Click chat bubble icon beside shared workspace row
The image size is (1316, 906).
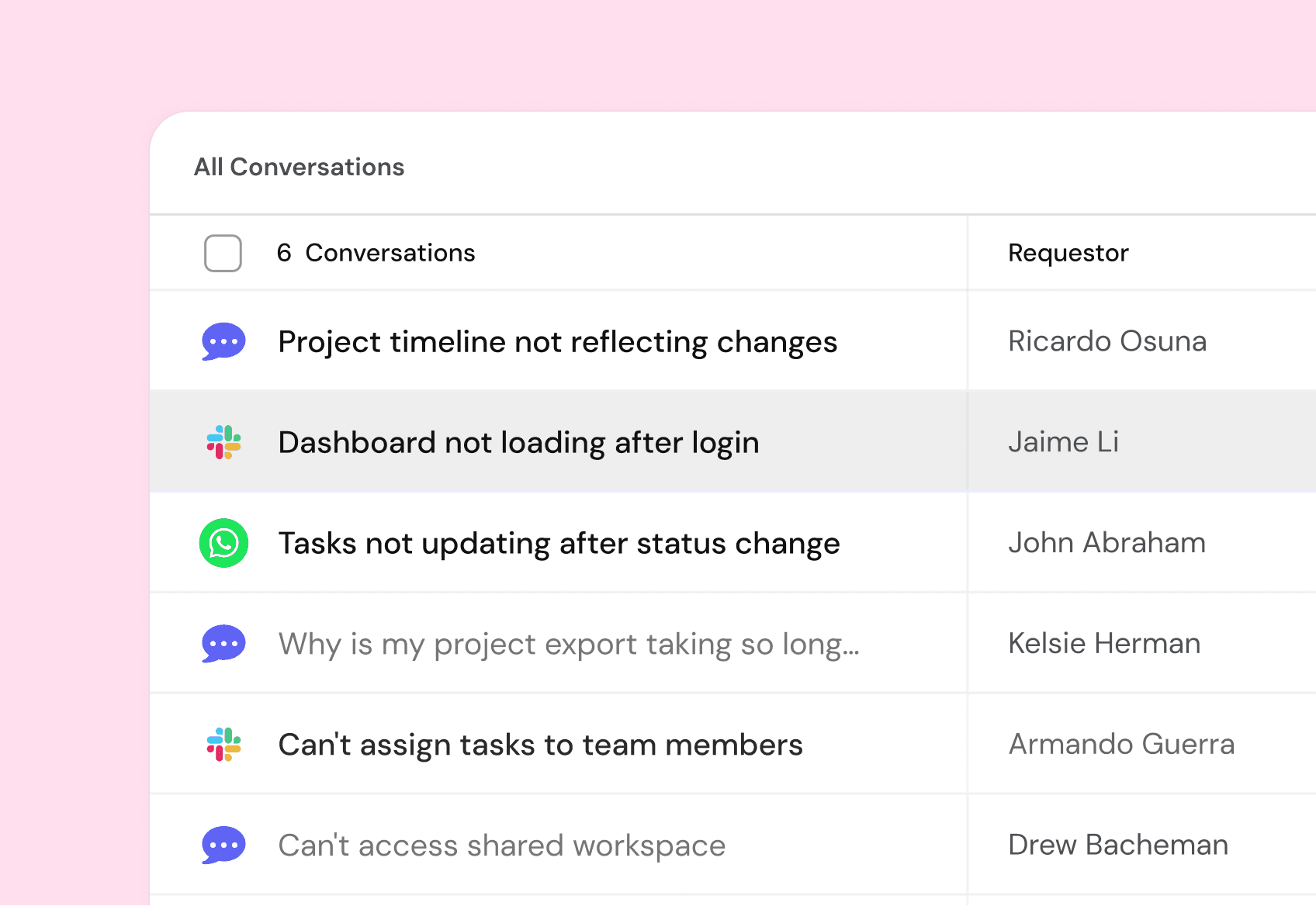(223, 845)
